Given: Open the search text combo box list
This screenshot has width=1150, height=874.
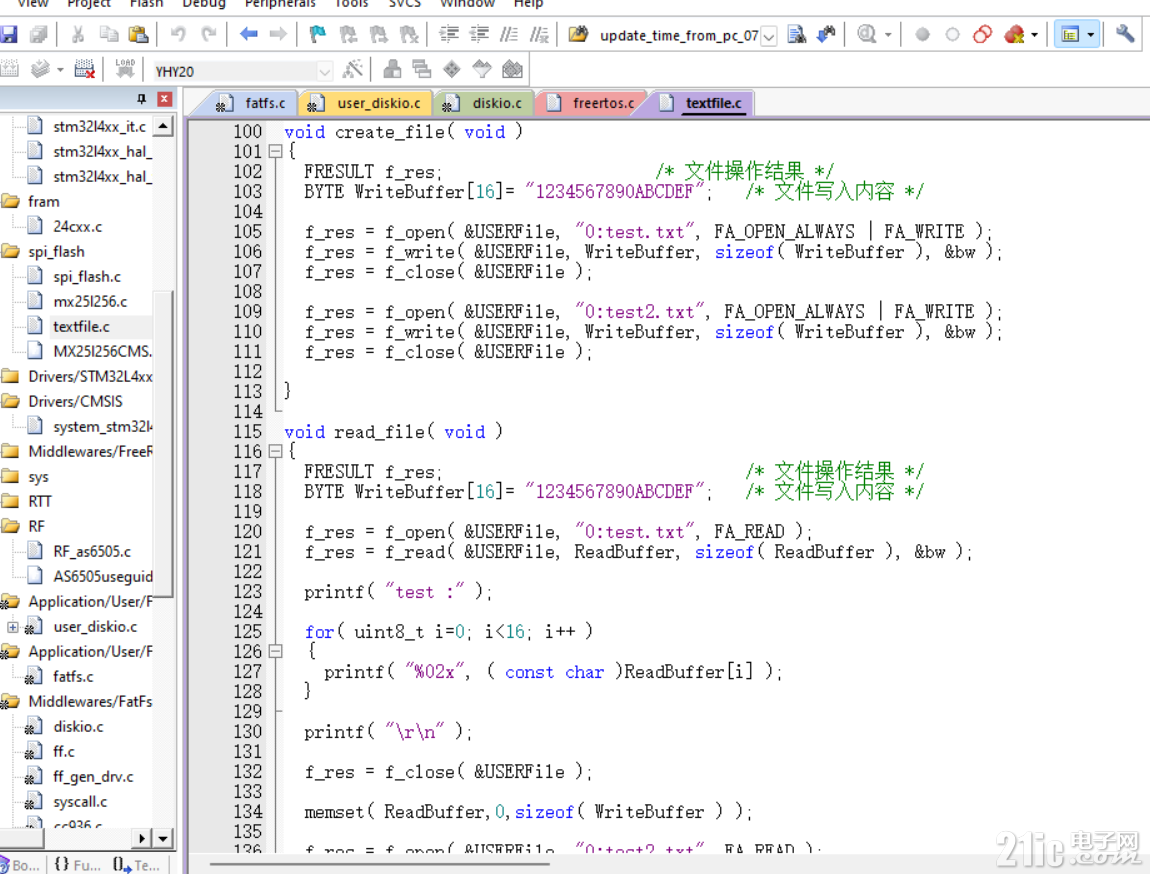Looking at the screenshot, I should (x=769, y=35).
